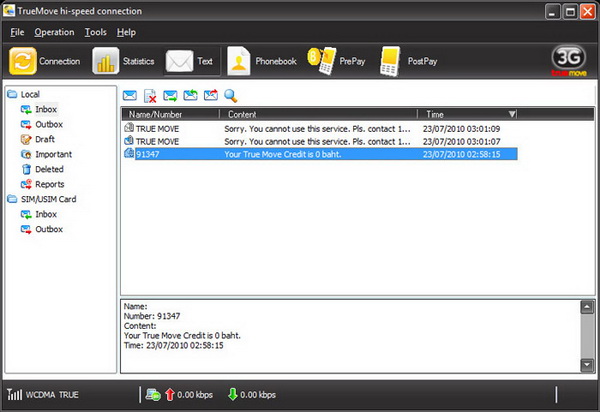
Task: Open the SIM/USIM Card Outbox
Action: tap(42, 229)
